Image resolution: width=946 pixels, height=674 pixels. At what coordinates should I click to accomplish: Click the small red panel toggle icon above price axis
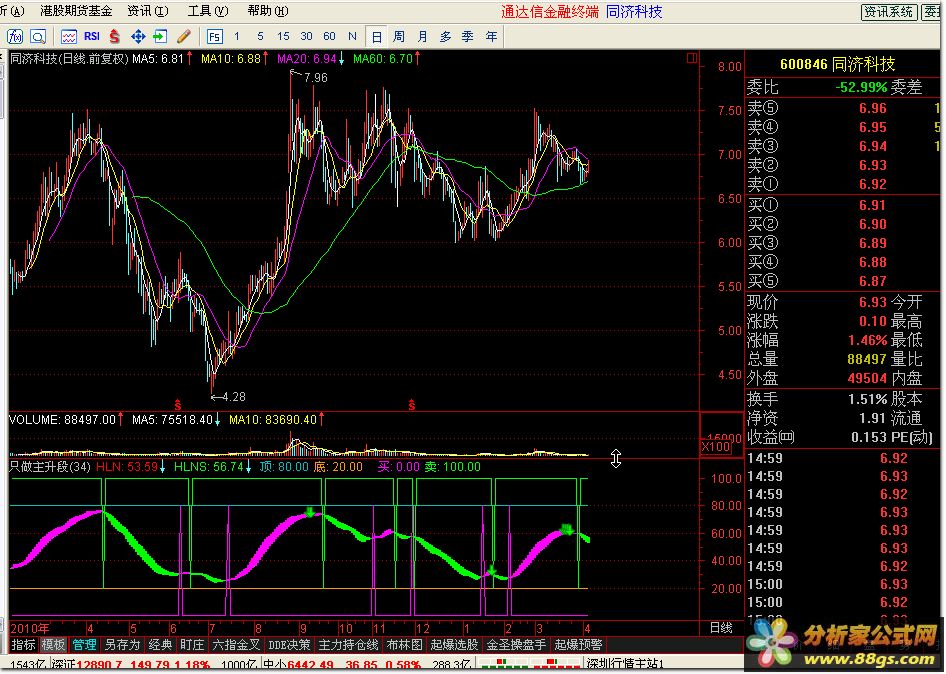692,58
